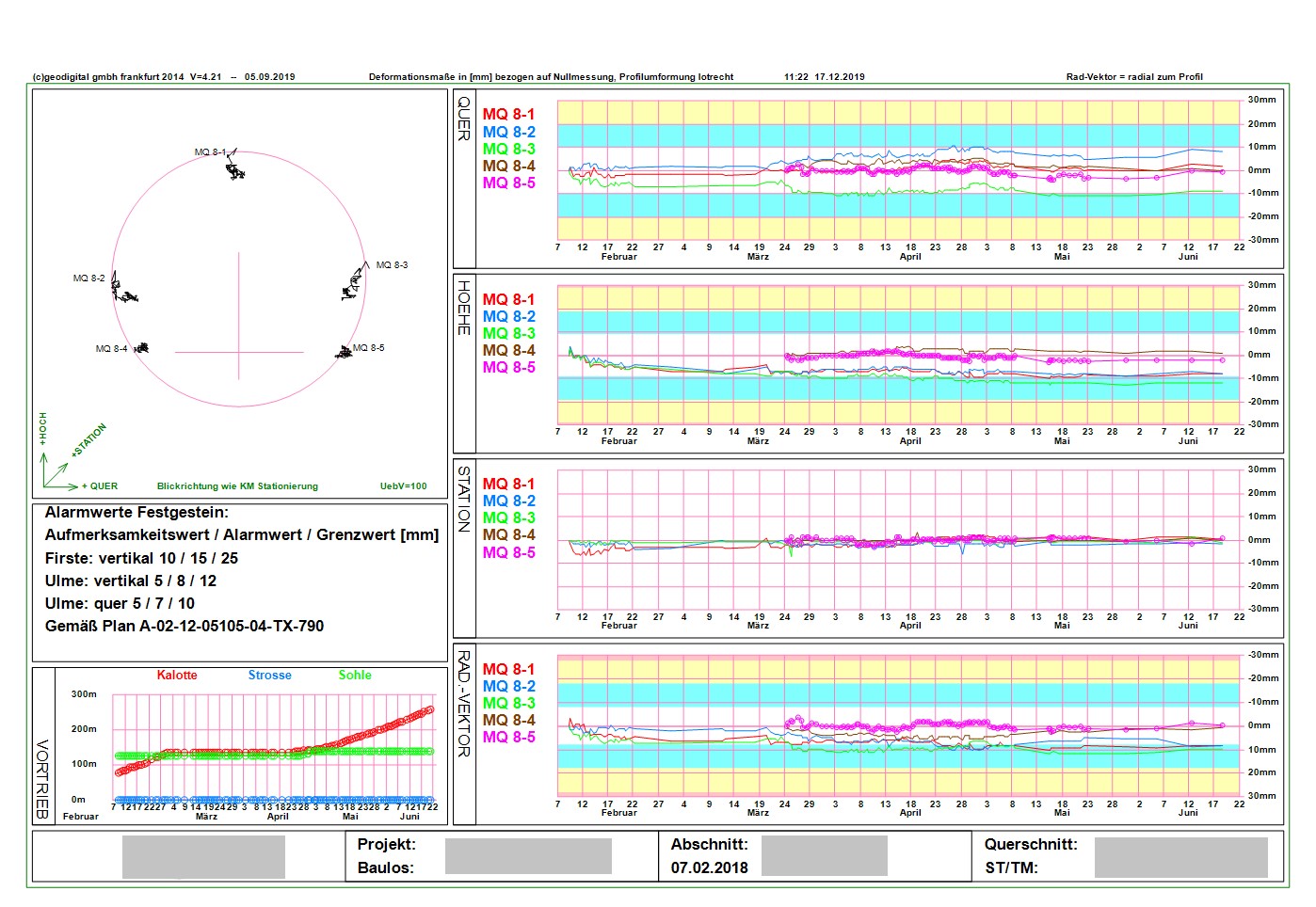Click the MQ 8-1 measurement cluster on the profile circle
1316x907 pixels.
(234, 170)
